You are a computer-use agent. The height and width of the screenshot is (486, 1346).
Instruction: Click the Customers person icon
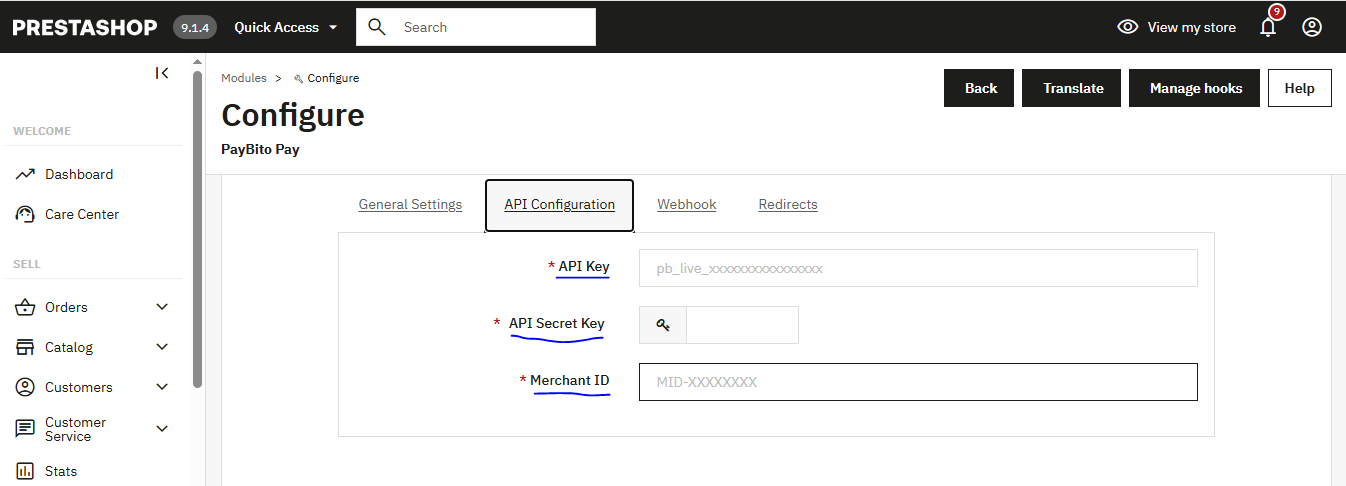(26, 387)
